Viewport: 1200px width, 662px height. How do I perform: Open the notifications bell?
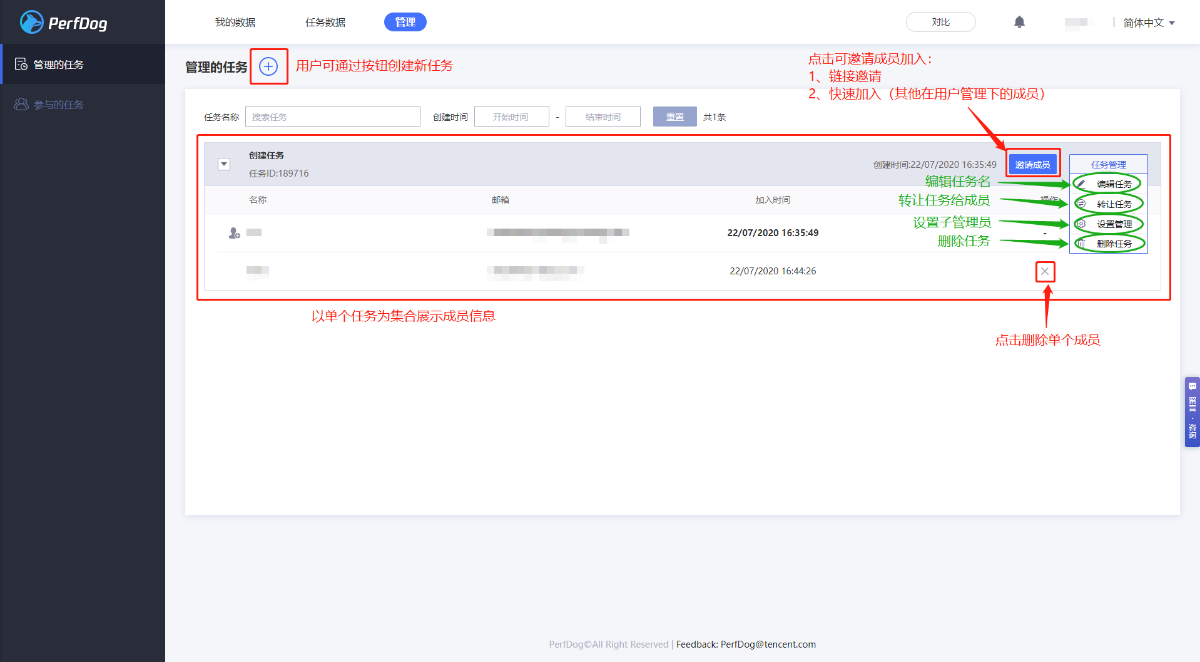[x=1020, y=22]
